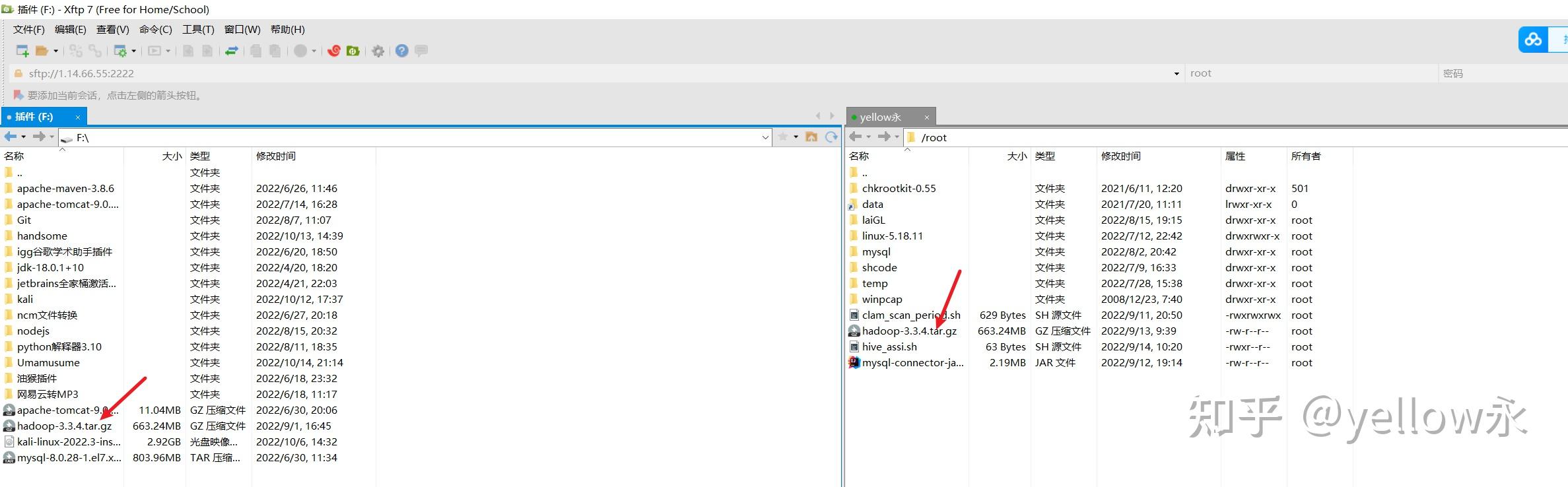Select remote file hive_assi.sh

coord(889,347)
